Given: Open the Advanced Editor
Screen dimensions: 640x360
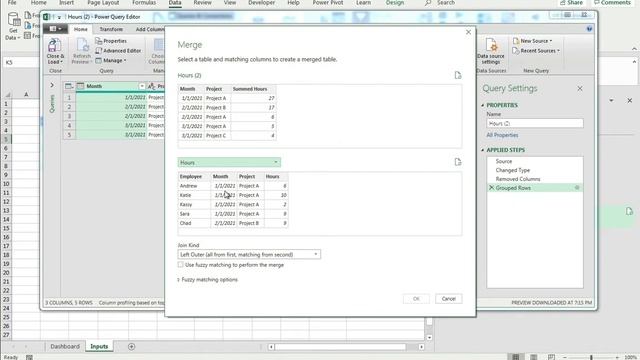Looking at the screenshot, I should click(118, 51).
